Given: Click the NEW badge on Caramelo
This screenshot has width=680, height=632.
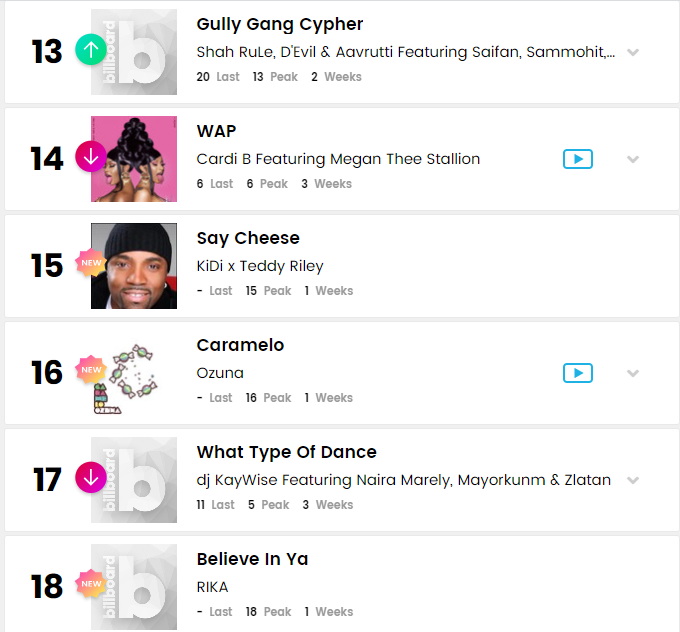Looking at the screenshot, I should point(91,370).
